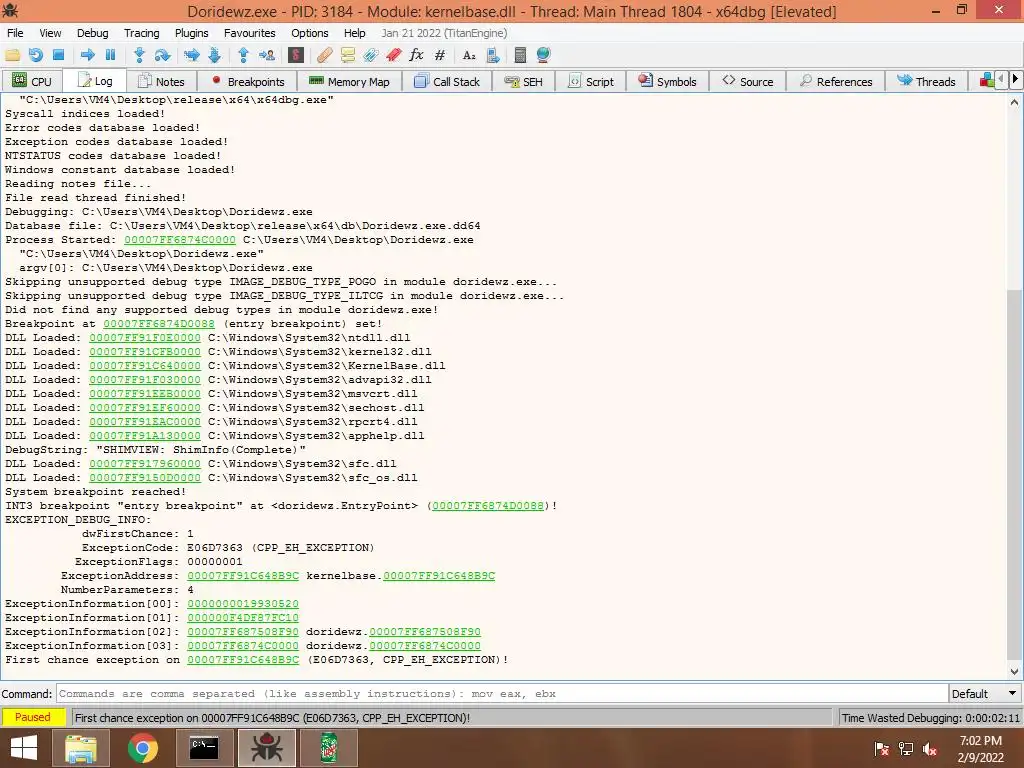Follow the KernelBase.dll load address link
Viewport: 1024px width, 768px height.
click(145, 366)
